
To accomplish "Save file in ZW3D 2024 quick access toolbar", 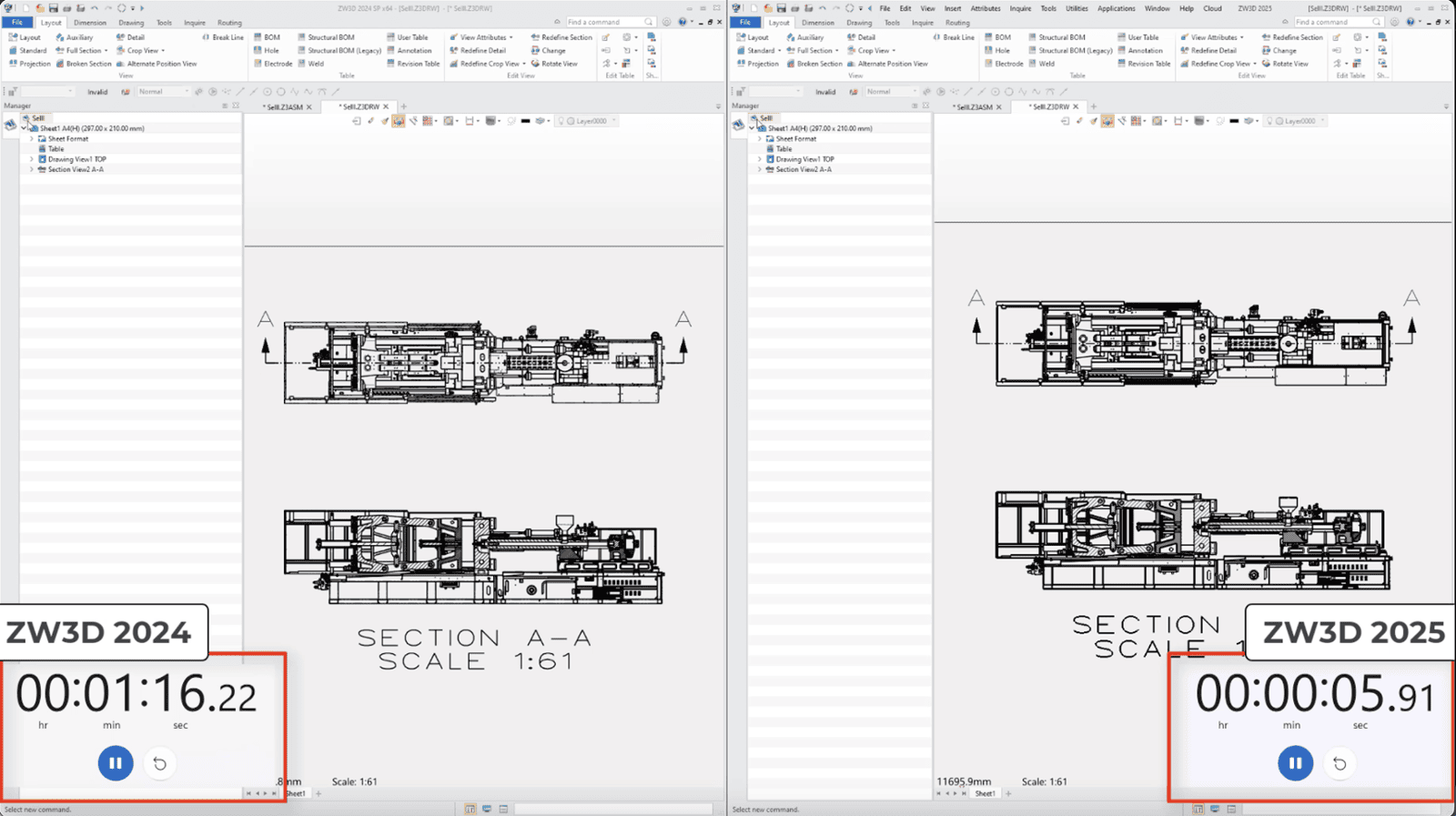I will click(53, 8).
